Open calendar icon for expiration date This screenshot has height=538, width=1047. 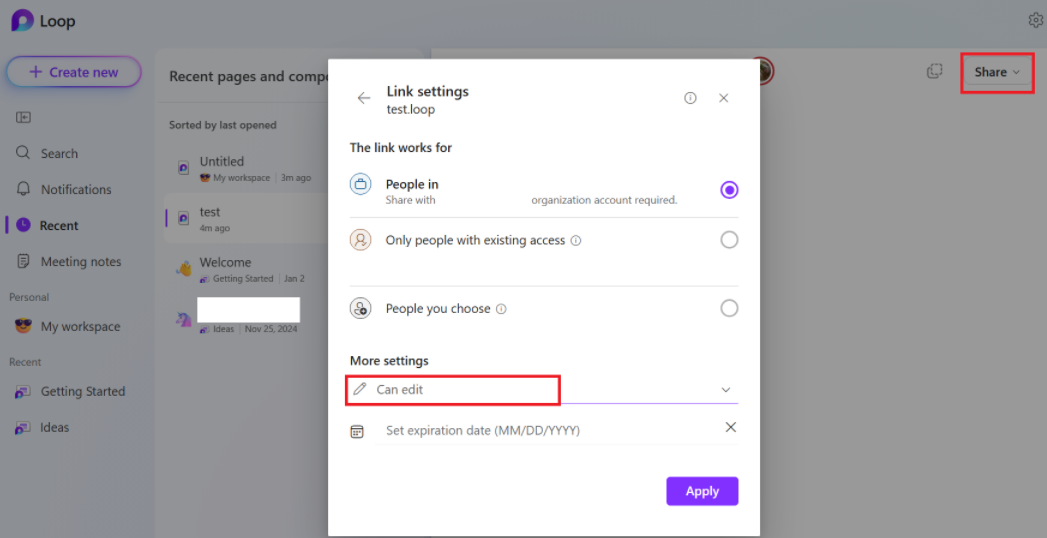click(x=357, y=431)
